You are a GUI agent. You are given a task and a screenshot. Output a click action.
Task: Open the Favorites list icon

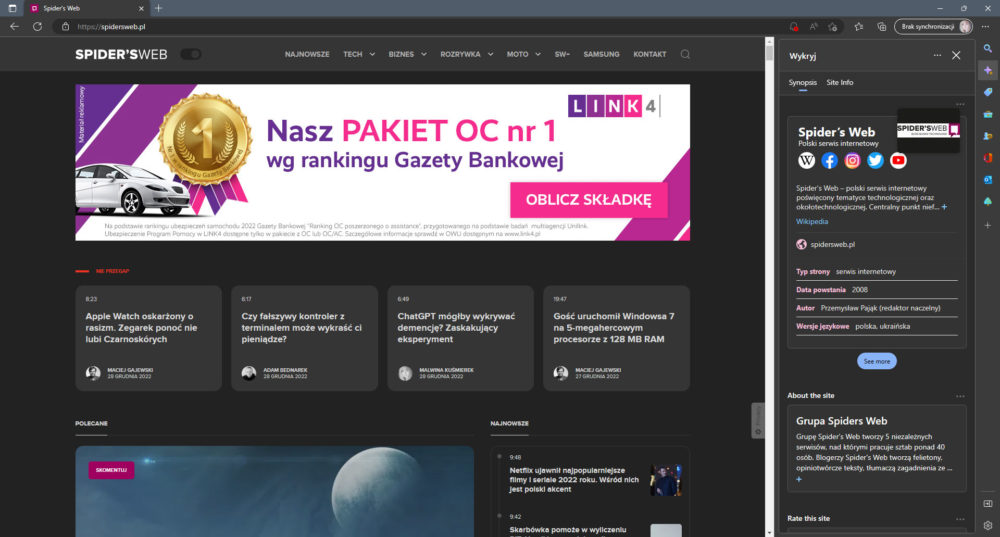pos(859,27)
